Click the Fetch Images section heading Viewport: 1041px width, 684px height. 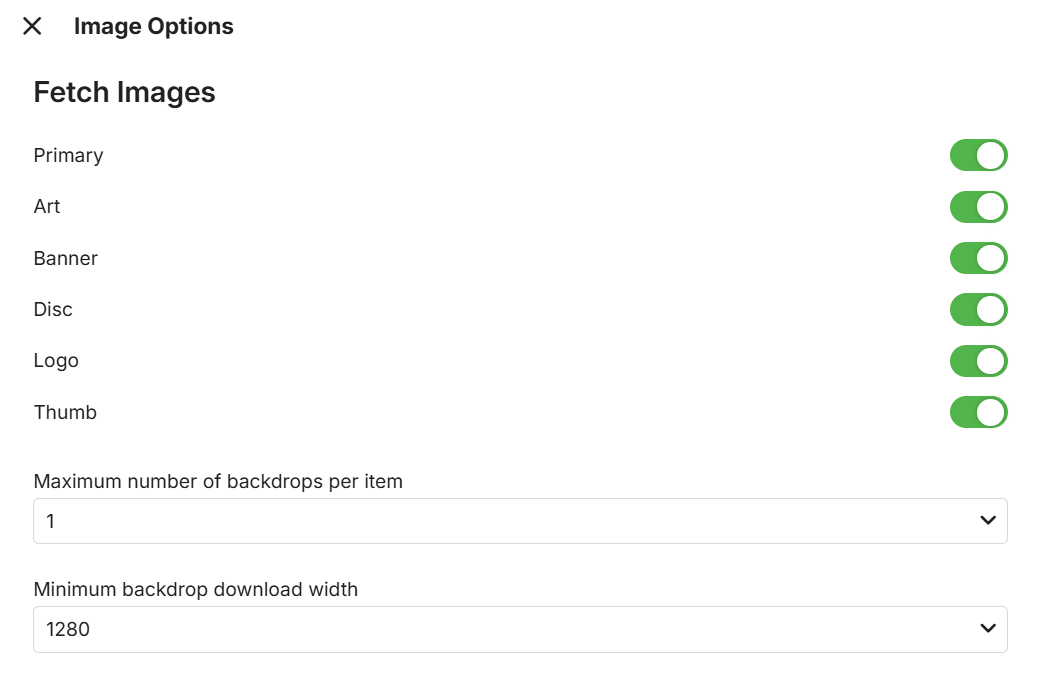click(x=125, y=93)
